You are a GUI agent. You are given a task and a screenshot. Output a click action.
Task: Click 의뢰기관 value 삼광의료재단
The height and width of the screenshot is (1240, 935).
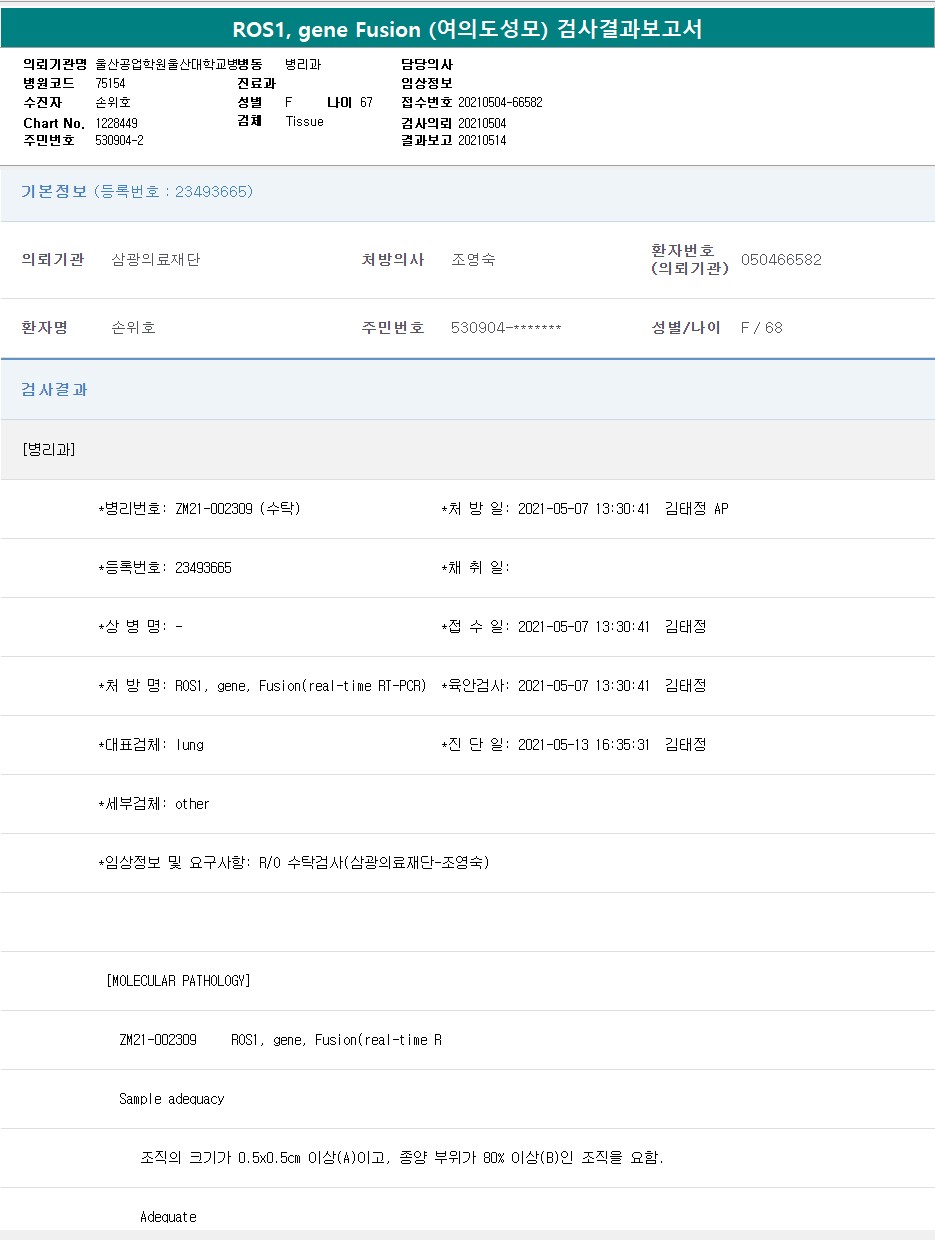[156, 260]
